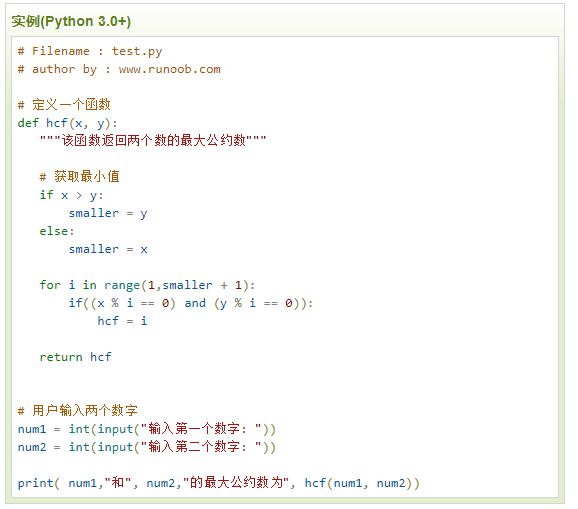This screenshot has width=578, height=509.
Task: Click the 'if x > y:' line
Action: tap(72, 195)
